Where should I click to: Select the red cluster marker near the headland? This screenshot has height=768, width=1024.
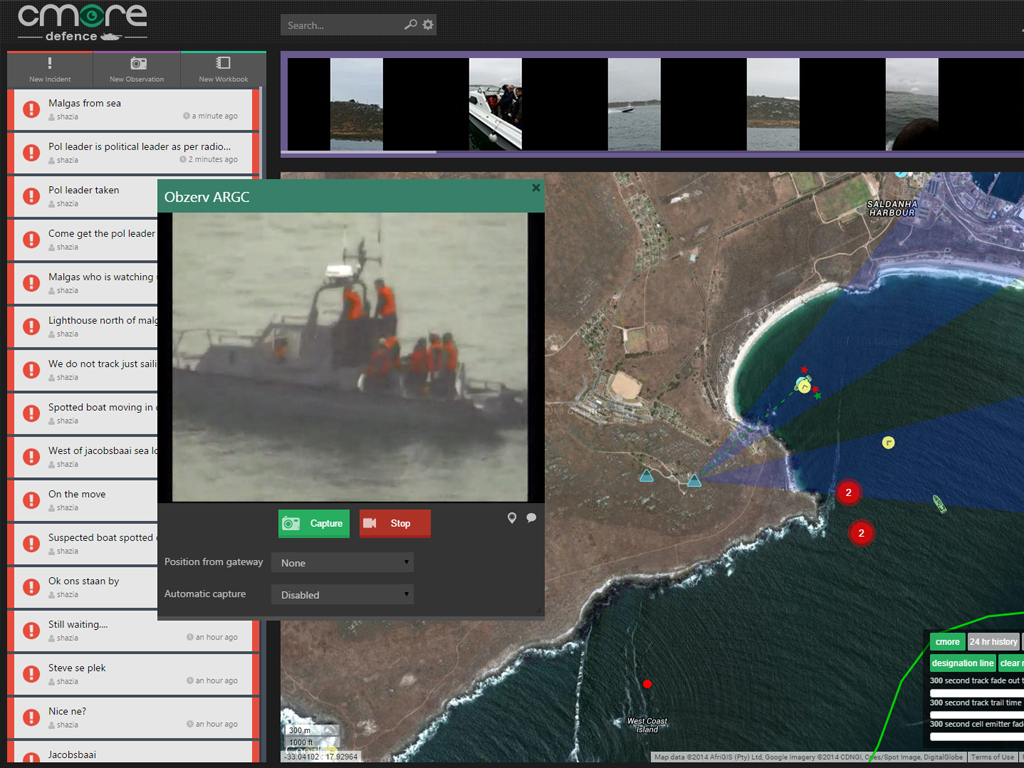(848, 492)
